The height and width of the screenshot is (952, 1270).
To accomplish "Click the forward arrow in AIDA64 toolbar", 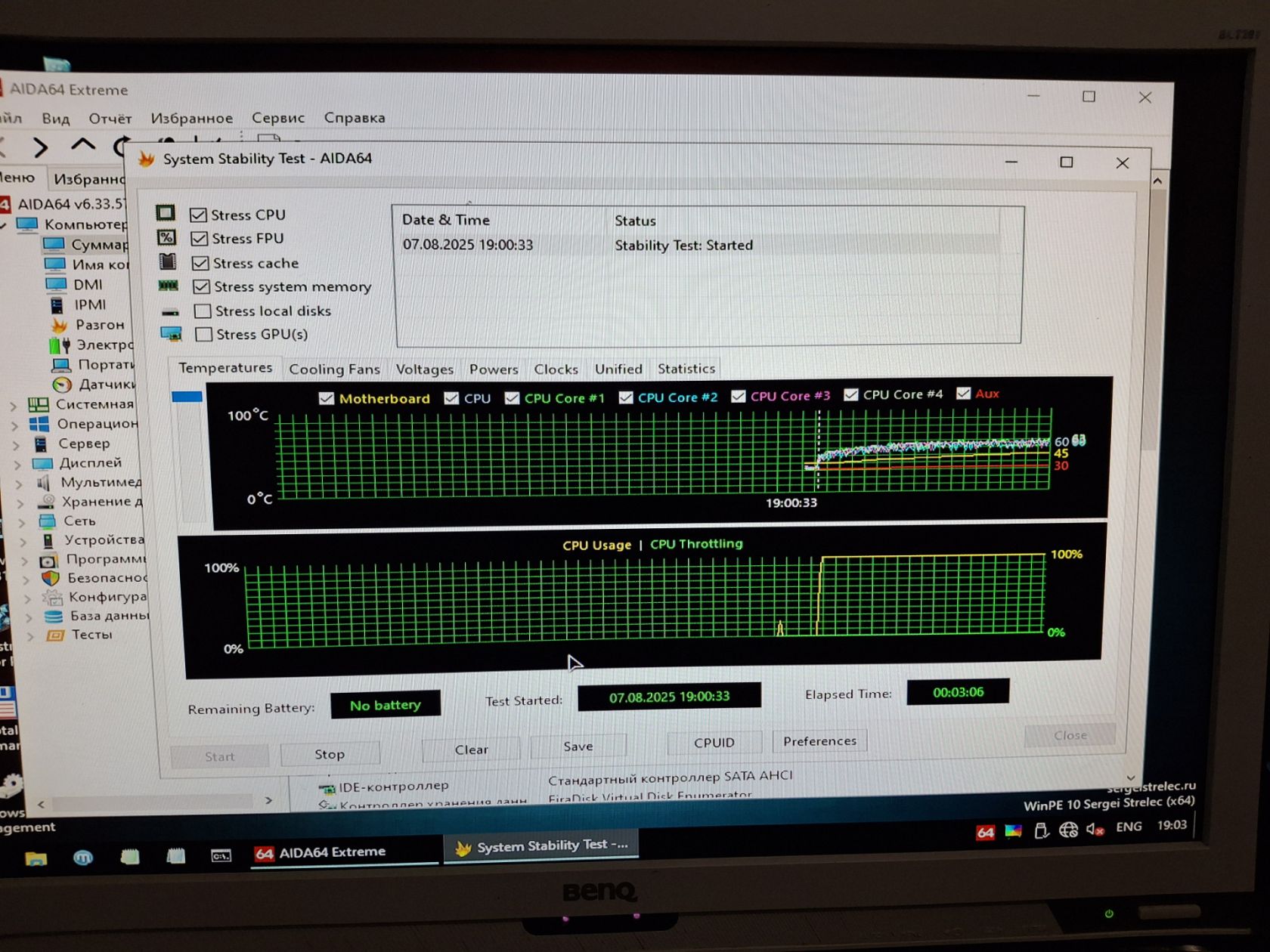I will 41,146.
